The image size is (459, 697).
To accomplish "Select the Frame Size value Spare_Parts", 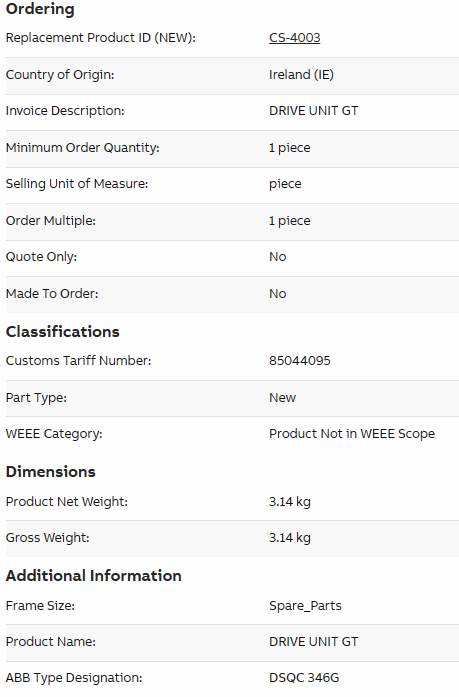I will coord(305,606).
